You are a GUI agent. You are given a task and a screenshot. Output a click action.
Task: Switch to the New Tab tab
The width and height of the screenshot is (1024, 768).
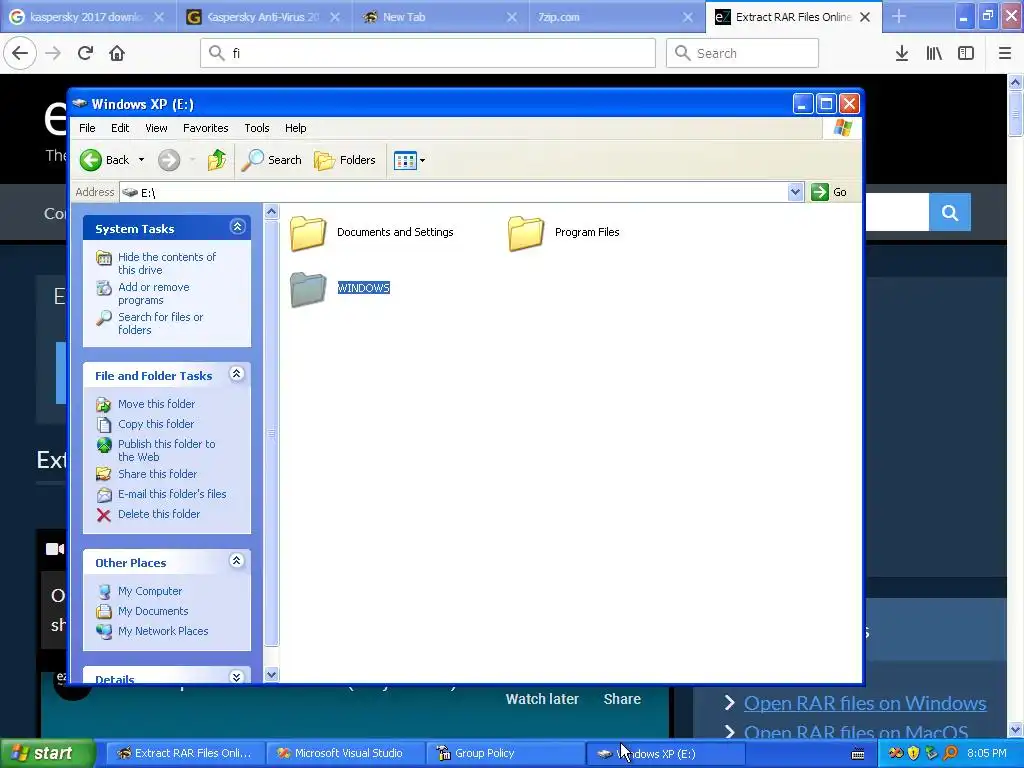440,17
